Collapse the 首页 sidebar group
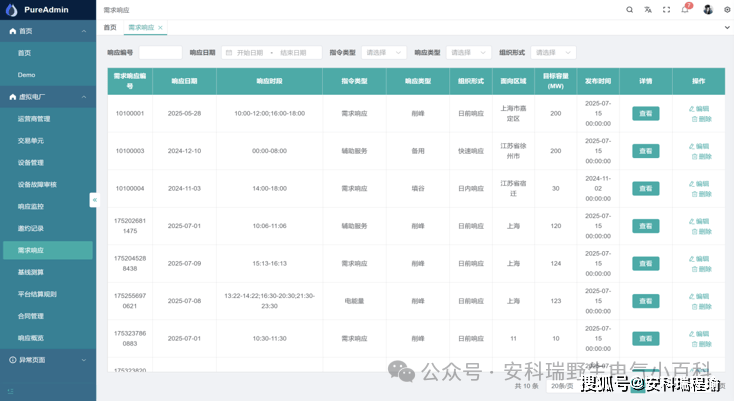This screenshot has width=735, height=401. click(x=48, y=31)
